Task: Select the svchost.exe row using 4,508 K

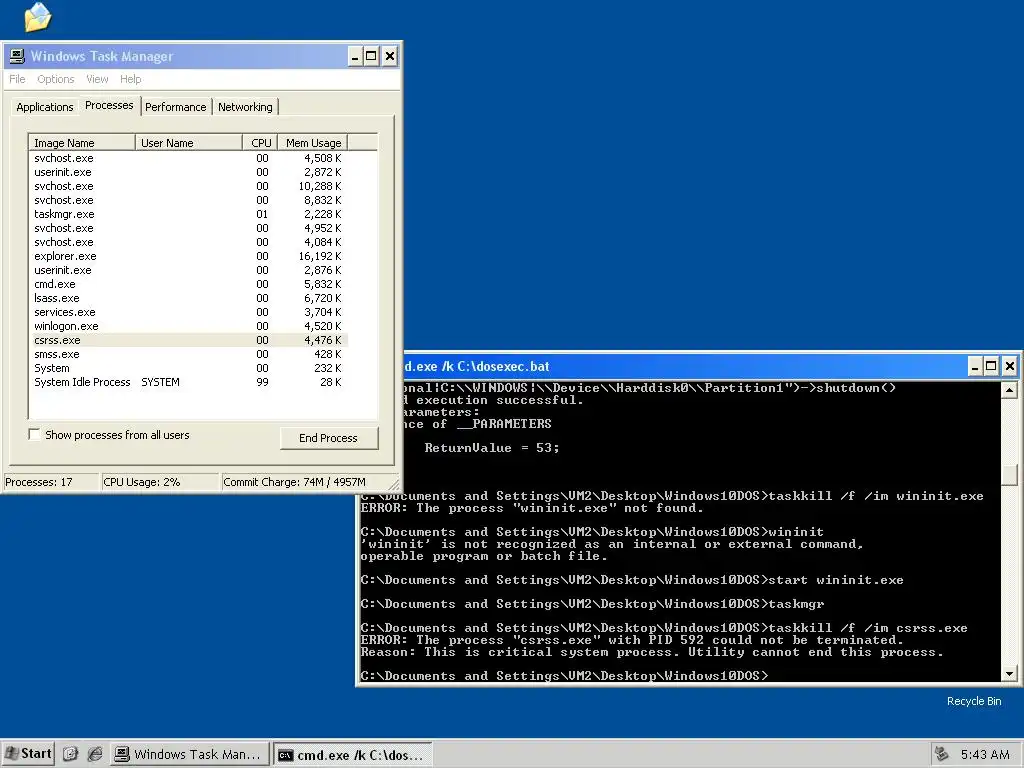Action: click(x=189, y=158)
